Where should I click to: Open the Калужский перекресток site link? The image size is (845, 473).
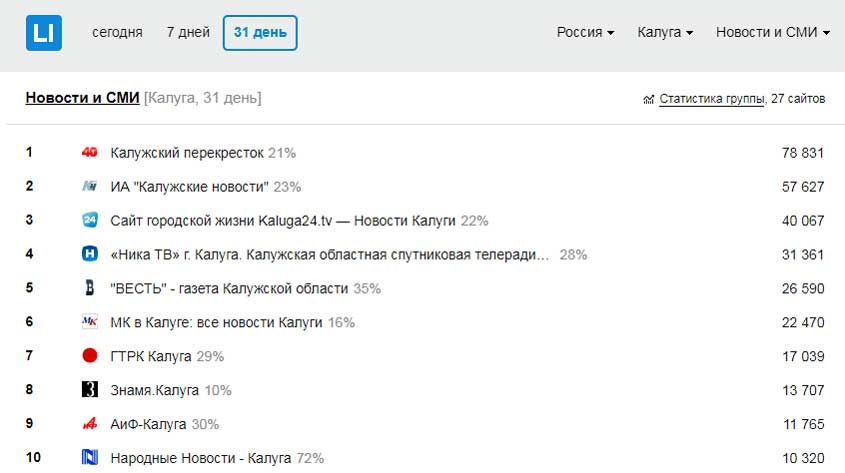[x=187, y=153]
